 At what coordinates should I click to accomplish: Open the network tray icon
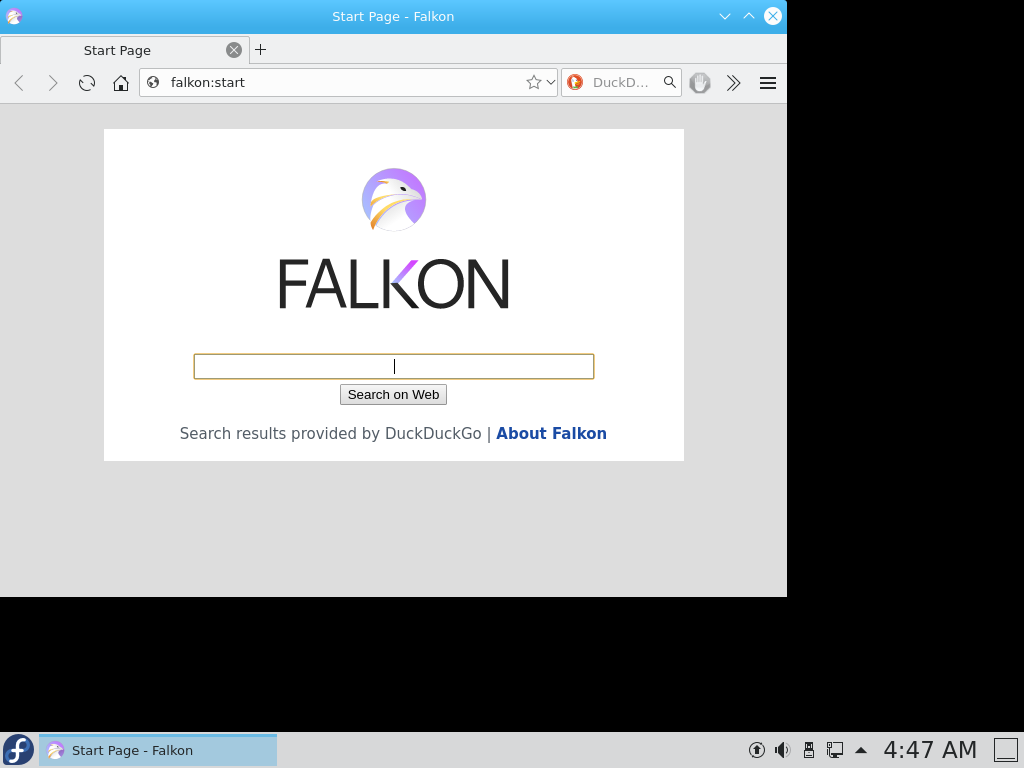click(835, 750)
